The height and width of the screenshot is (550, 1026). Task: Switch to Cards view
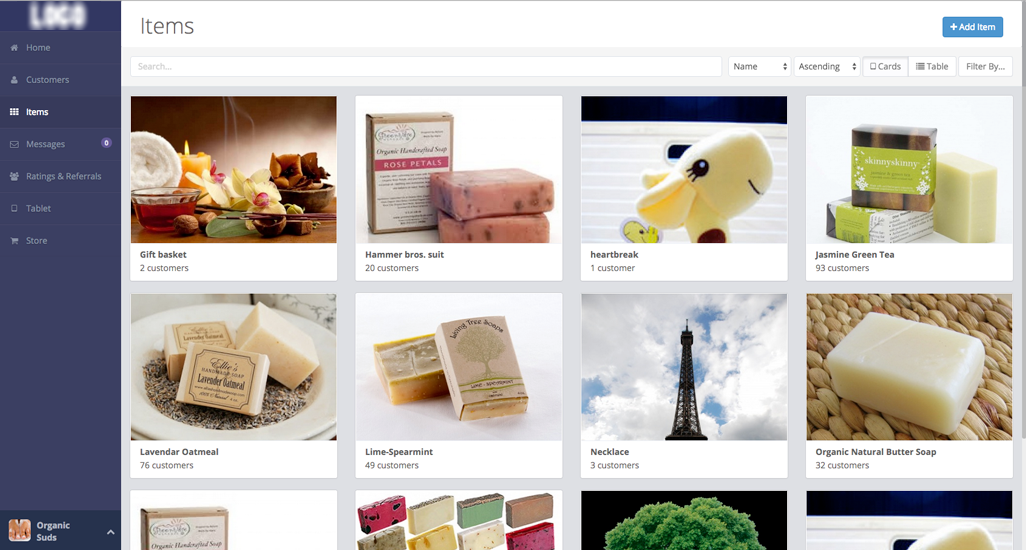coord(885,66)
